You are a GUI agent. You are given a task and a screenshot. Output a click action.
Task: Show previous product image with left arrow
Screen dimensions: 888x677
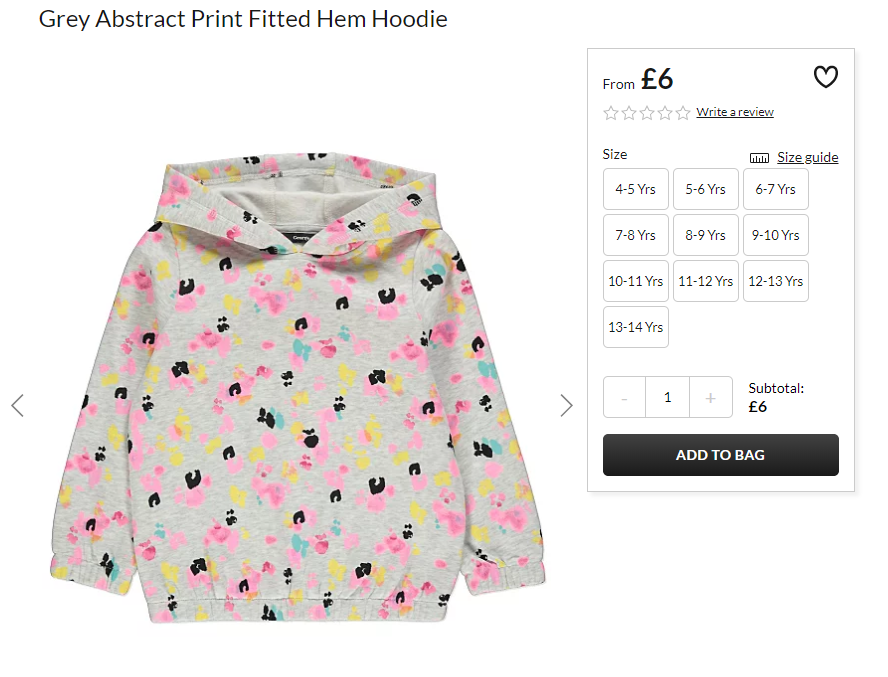[x=18, y=406]
